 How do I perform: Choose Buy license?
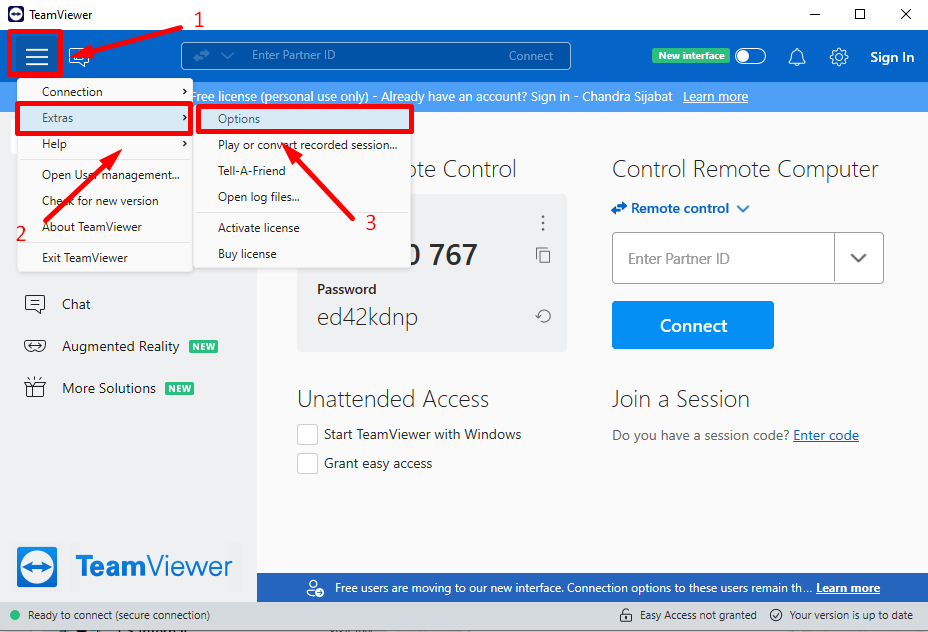[x=247, y=254]
